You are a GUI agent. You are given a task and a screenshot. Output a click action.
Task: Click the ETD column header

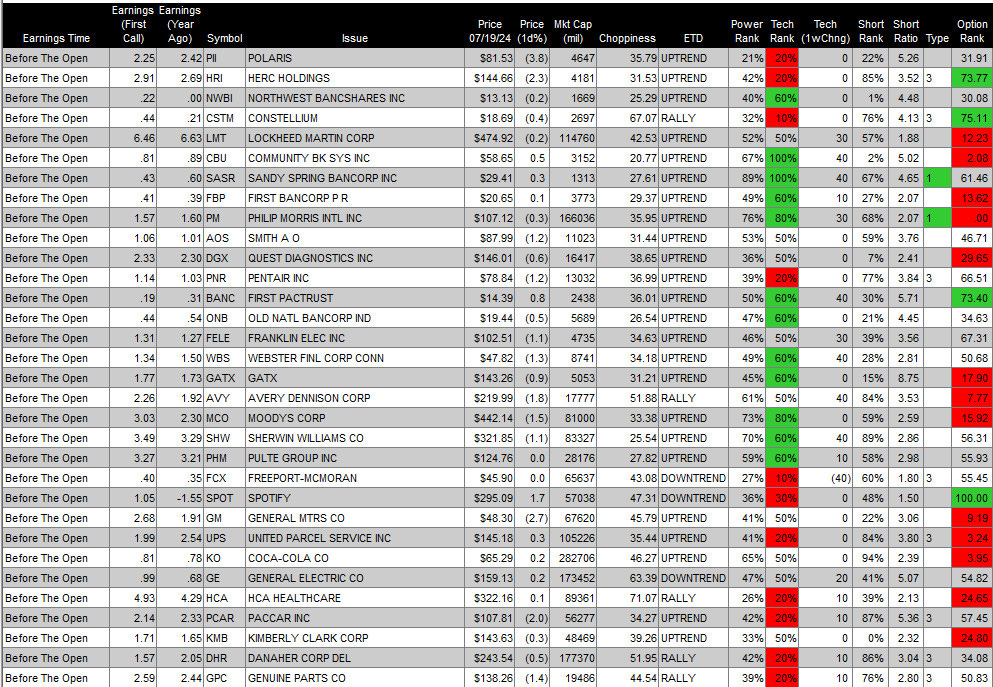(x=693, y=39)
